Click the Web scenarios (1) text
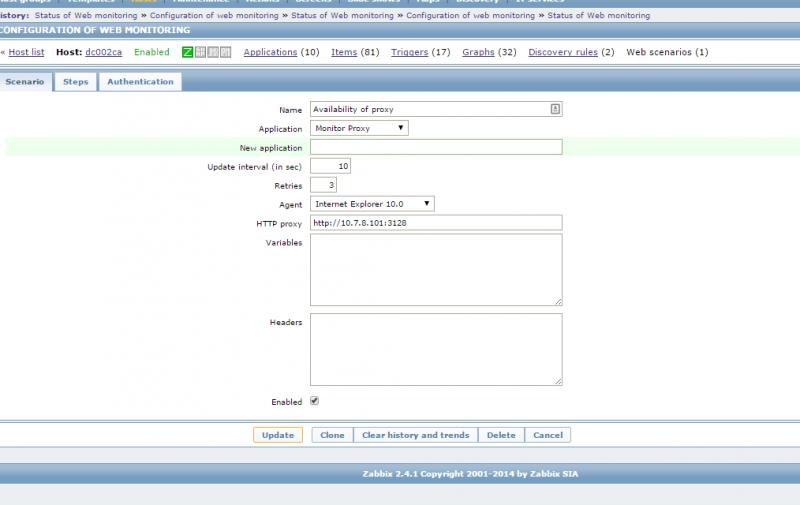This screenshot has width=800, height=505. pyautogui.click(x=667, y=52)
